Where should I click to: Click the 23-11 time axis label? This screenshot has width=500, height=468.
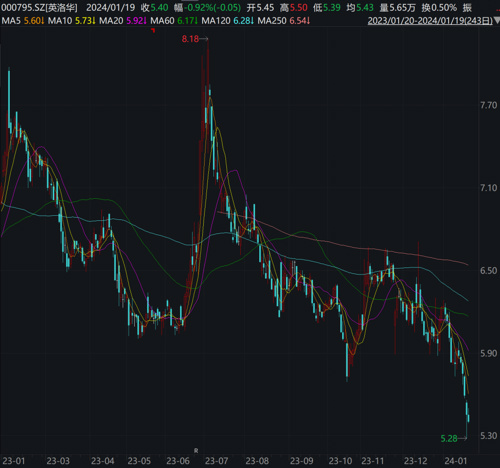point(373,461)
